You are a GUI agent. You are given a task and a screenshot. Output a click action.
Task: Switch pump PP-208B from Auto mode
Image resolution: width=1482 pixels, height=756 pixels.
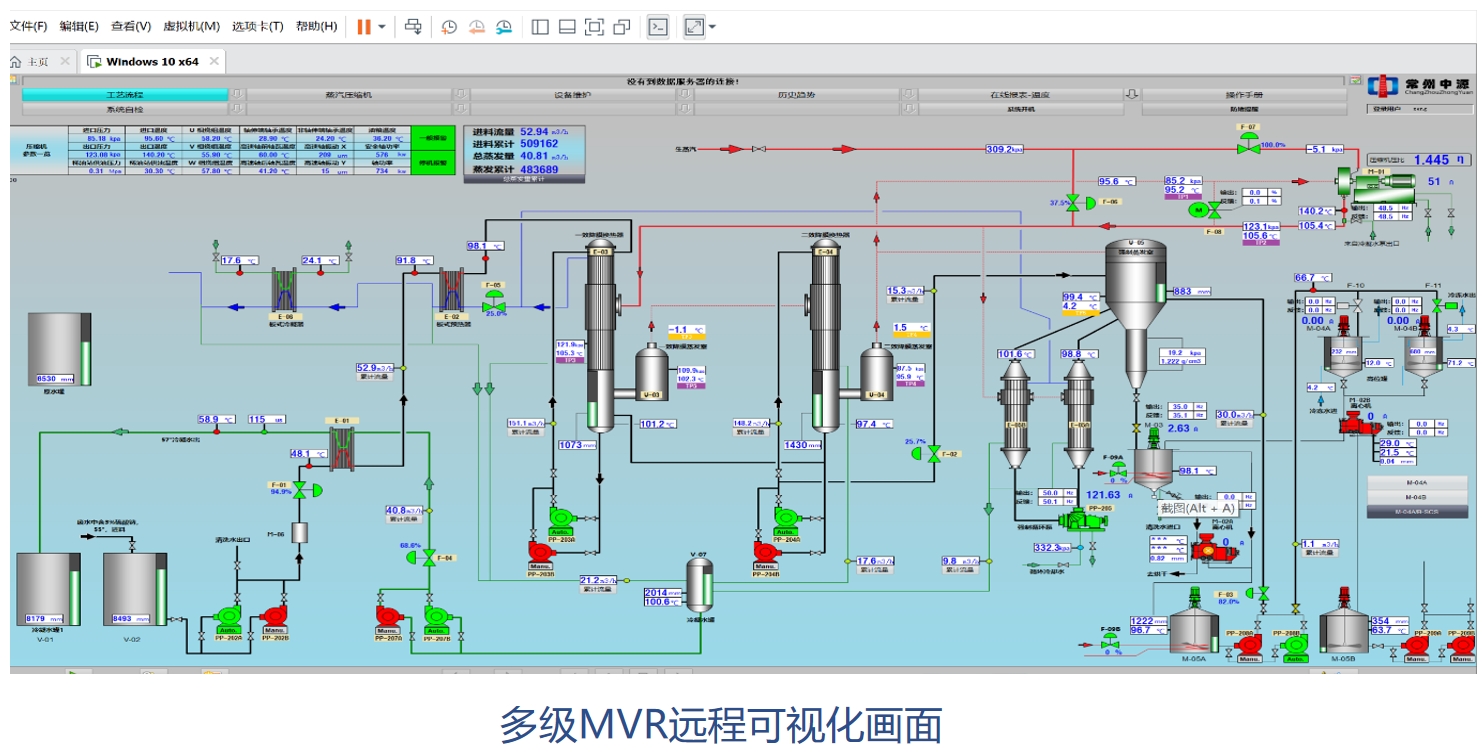1296,659
